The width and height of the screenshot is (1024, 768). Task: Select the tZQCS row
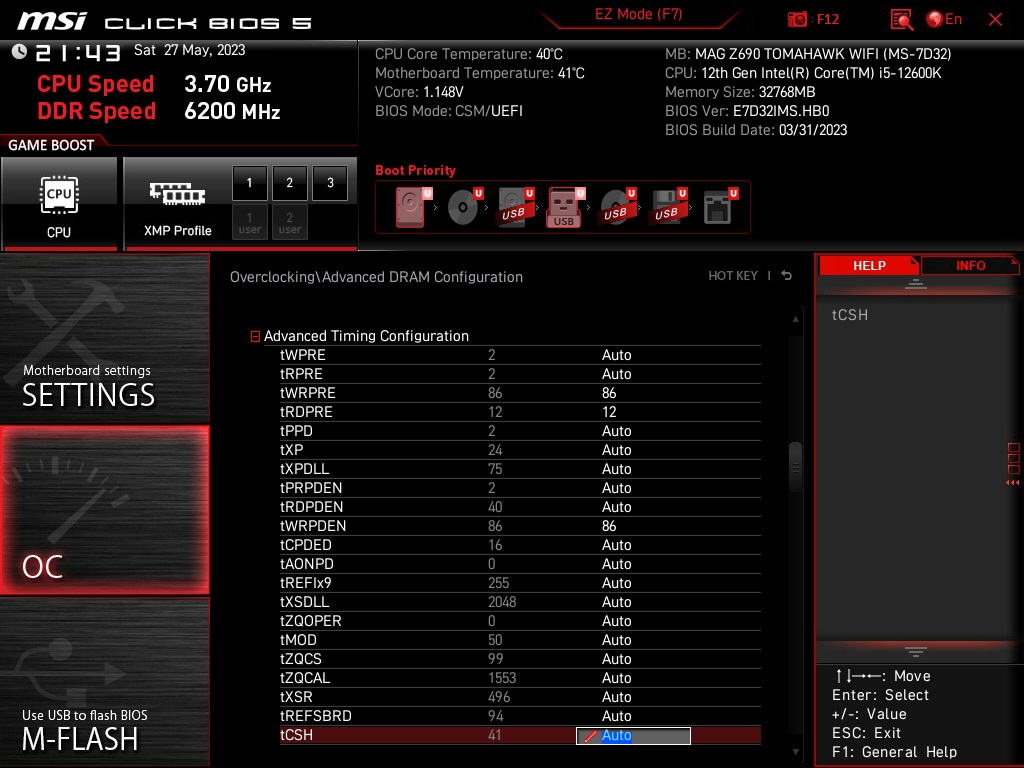pos(520,658)
